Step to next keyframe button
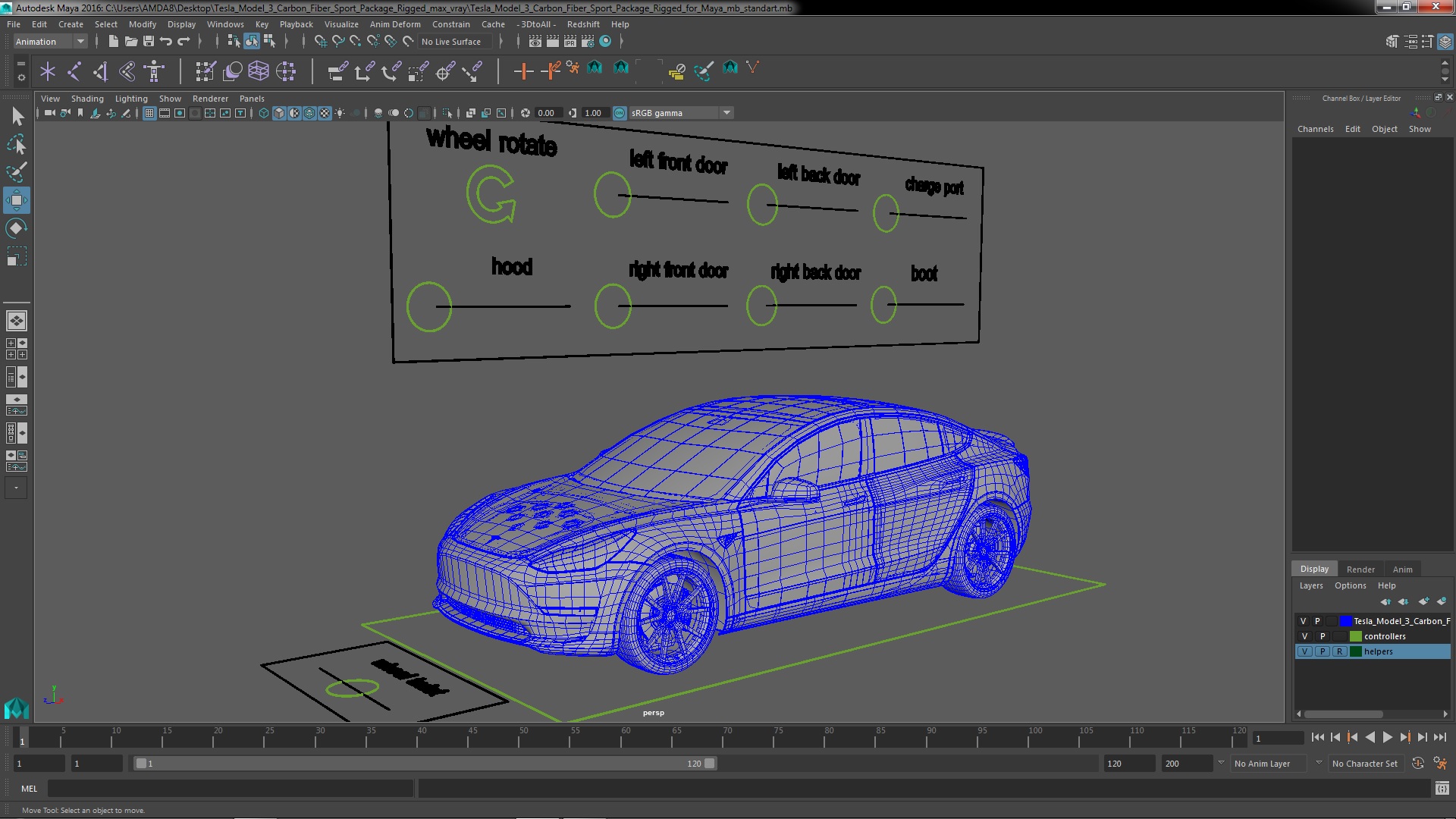1456x819 pixels. [1404, 737]
